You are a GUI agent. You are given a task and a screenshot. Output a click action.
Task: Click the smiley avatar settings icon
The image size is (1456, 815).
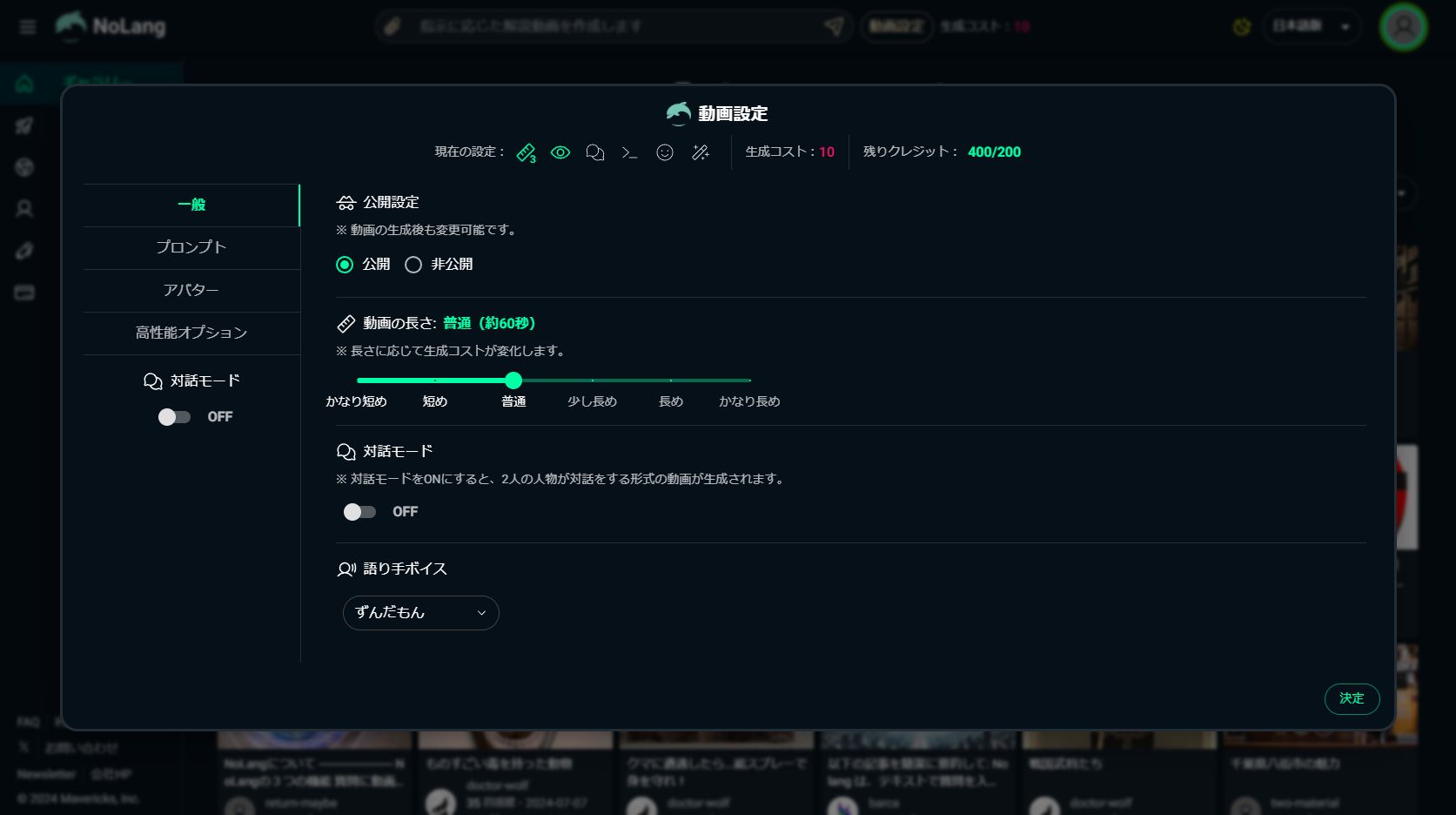pyautogui.click(x=664, y=152)
